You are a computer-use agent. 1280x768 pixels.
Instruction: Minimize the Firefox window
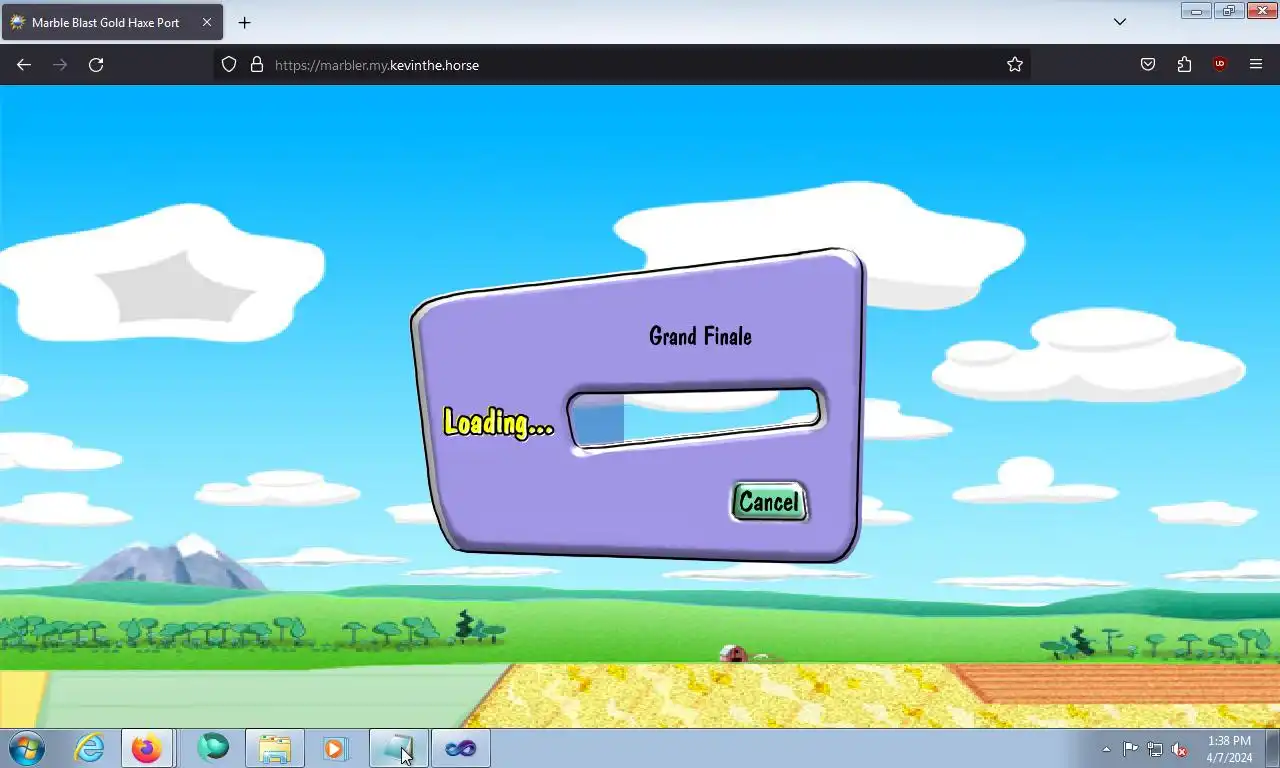pyautogui.click(x=1196, y=11)
